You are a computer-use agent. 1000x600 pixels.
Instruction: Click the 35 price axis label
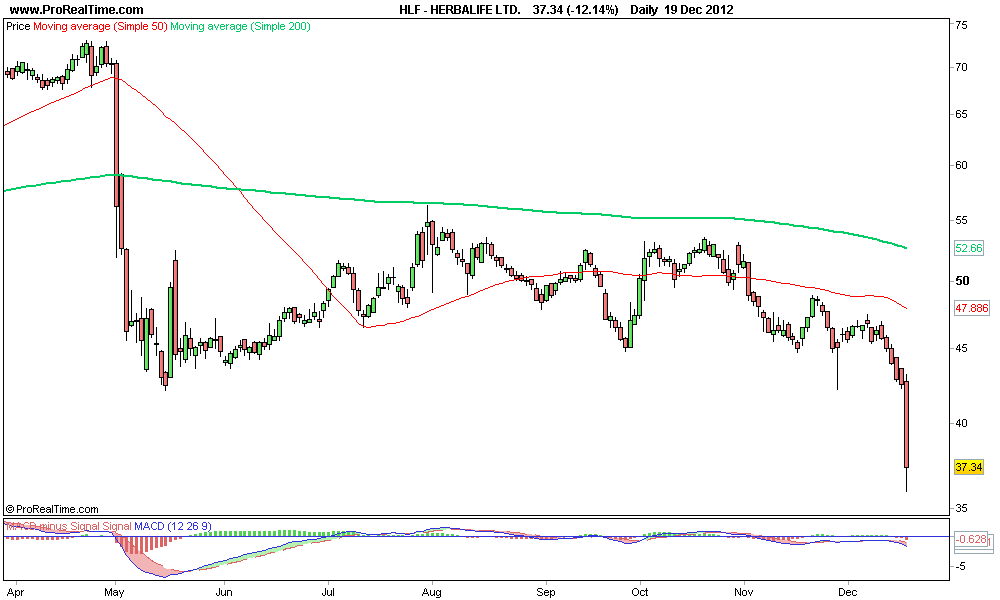click(961, 508)
